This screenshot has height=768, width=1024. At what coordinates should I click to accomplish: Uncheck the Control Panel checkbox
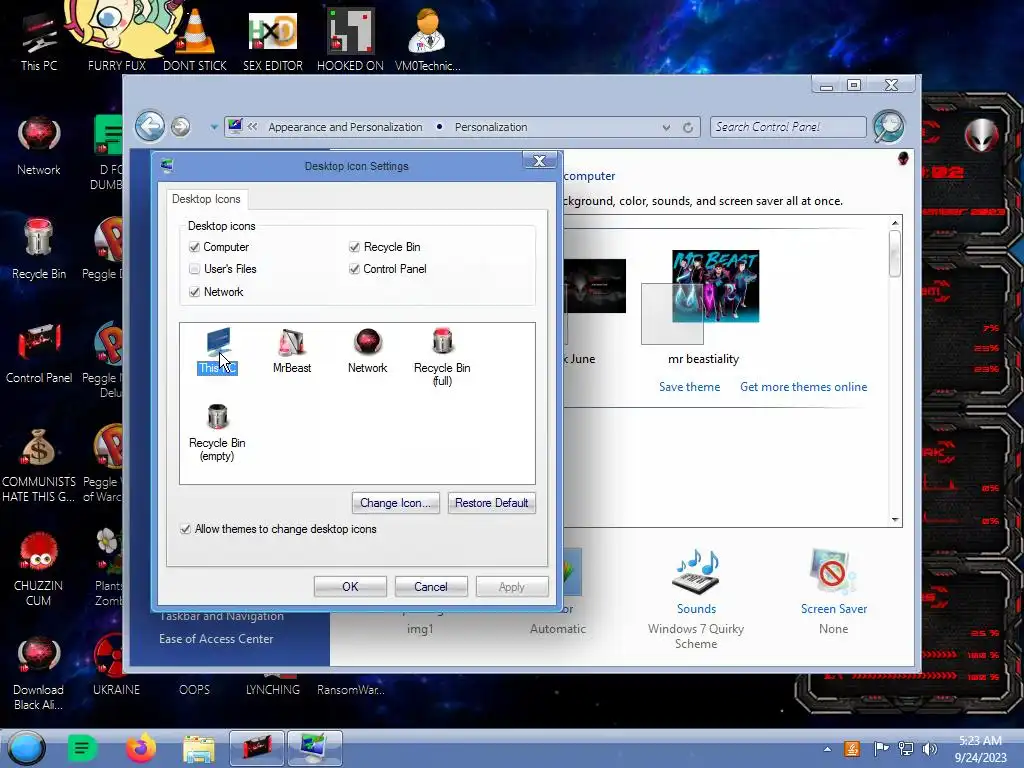(x=354, y=269)
